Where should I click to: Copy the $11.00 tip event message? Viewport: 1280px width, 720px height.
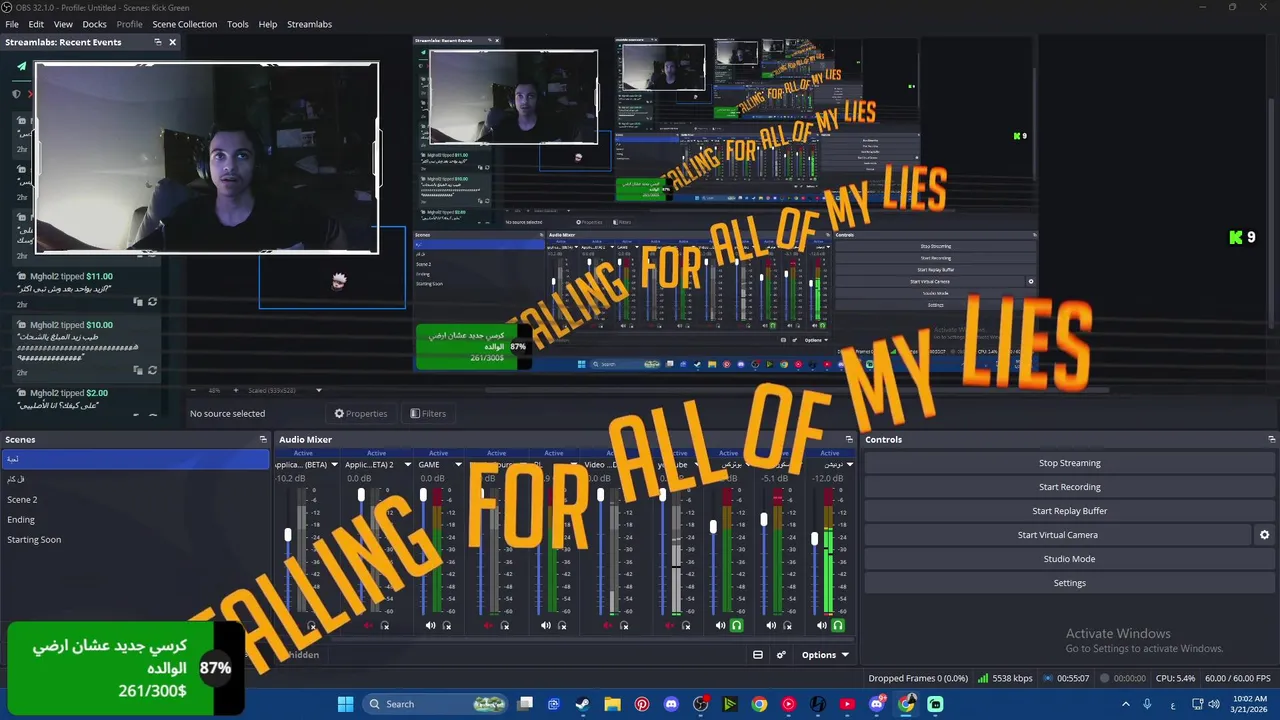[x=139, y=301]
